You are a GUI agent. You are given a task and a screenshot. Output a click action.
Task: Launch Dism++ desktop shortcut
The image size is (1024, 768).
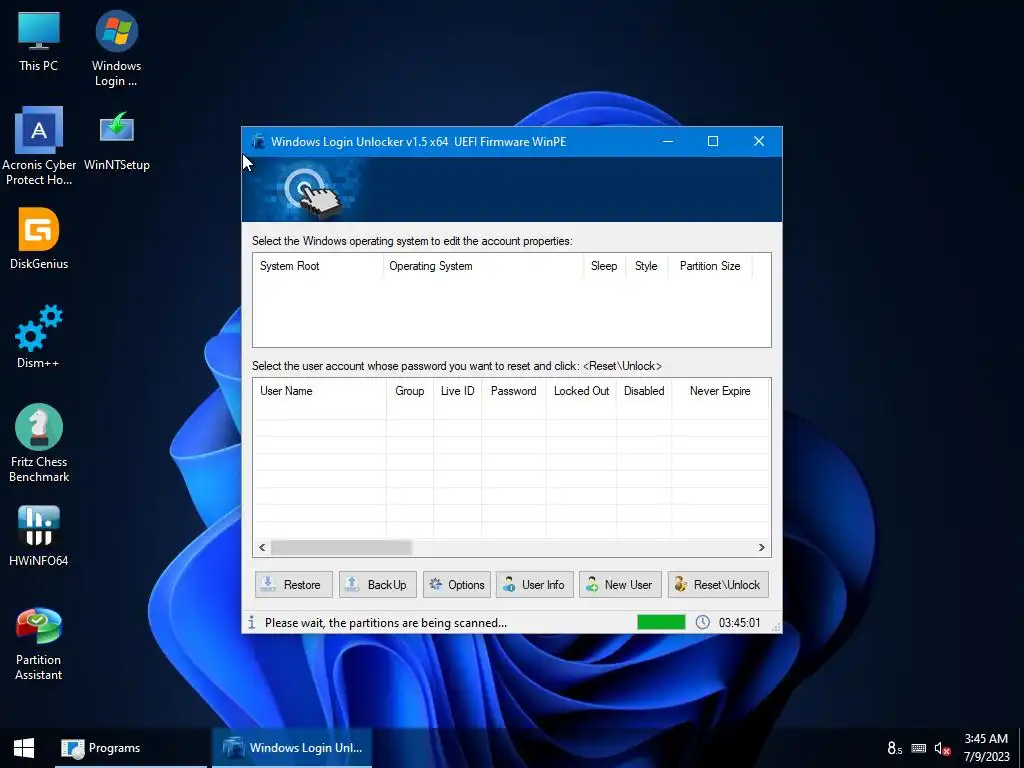tap(39, 336)
